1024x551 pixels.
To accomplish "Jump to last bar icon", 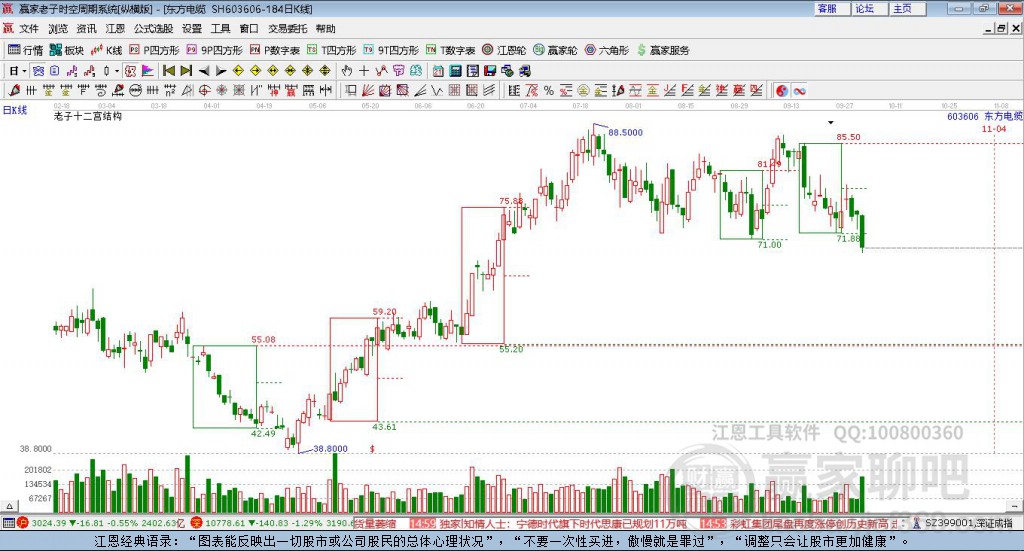I will (x=186, y=71).
